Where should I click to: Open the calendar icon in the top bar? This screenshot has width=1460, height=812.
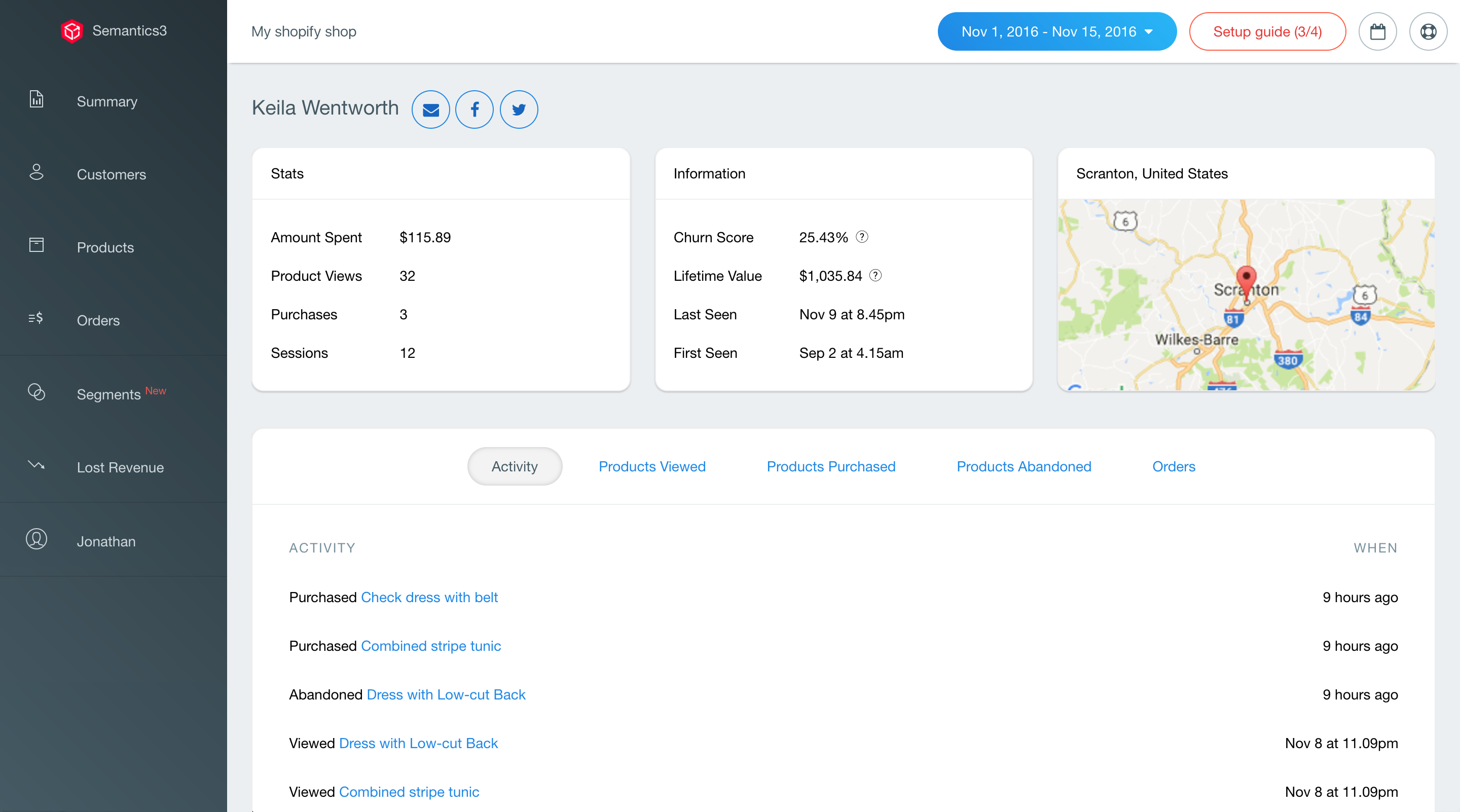click(1378, 31)
